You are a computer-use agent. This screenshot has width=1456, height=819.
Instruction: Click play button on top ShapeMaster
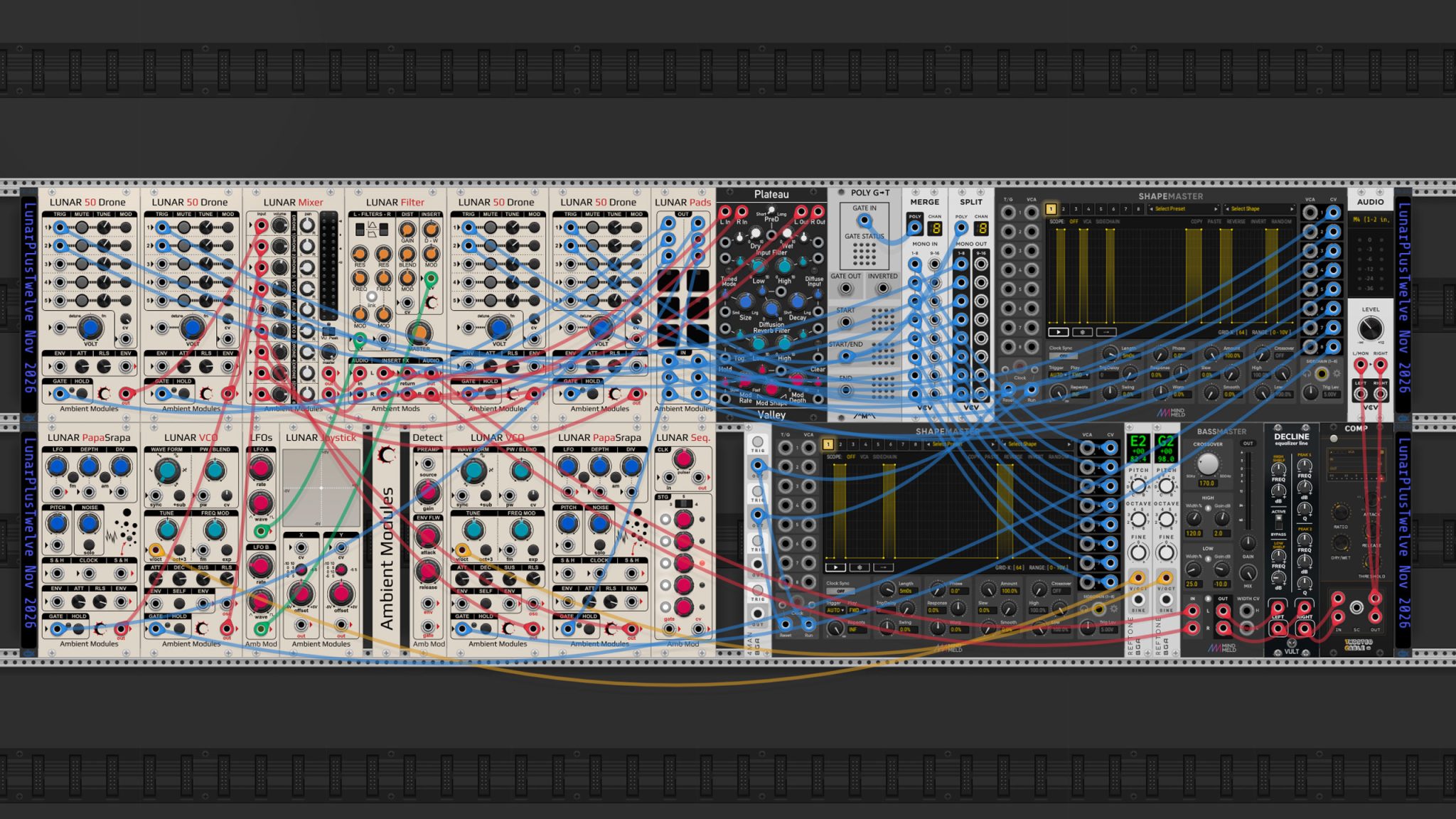(x=1058, y=332)
